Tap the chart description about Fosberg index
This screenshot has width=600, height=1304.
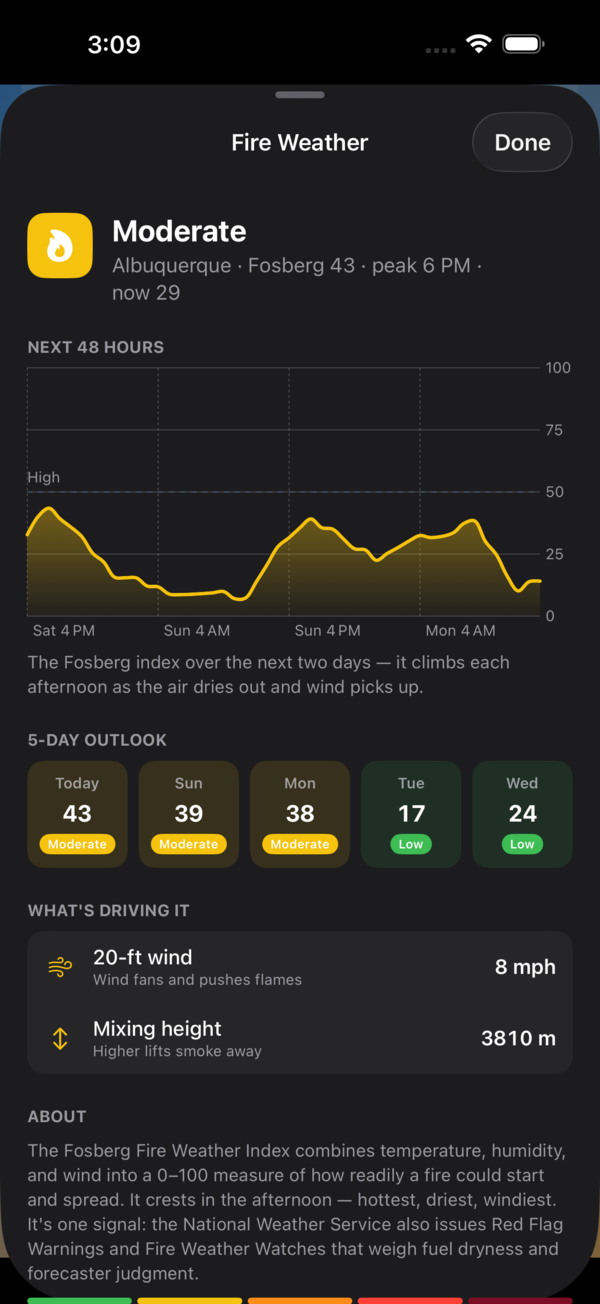point(269,675)
